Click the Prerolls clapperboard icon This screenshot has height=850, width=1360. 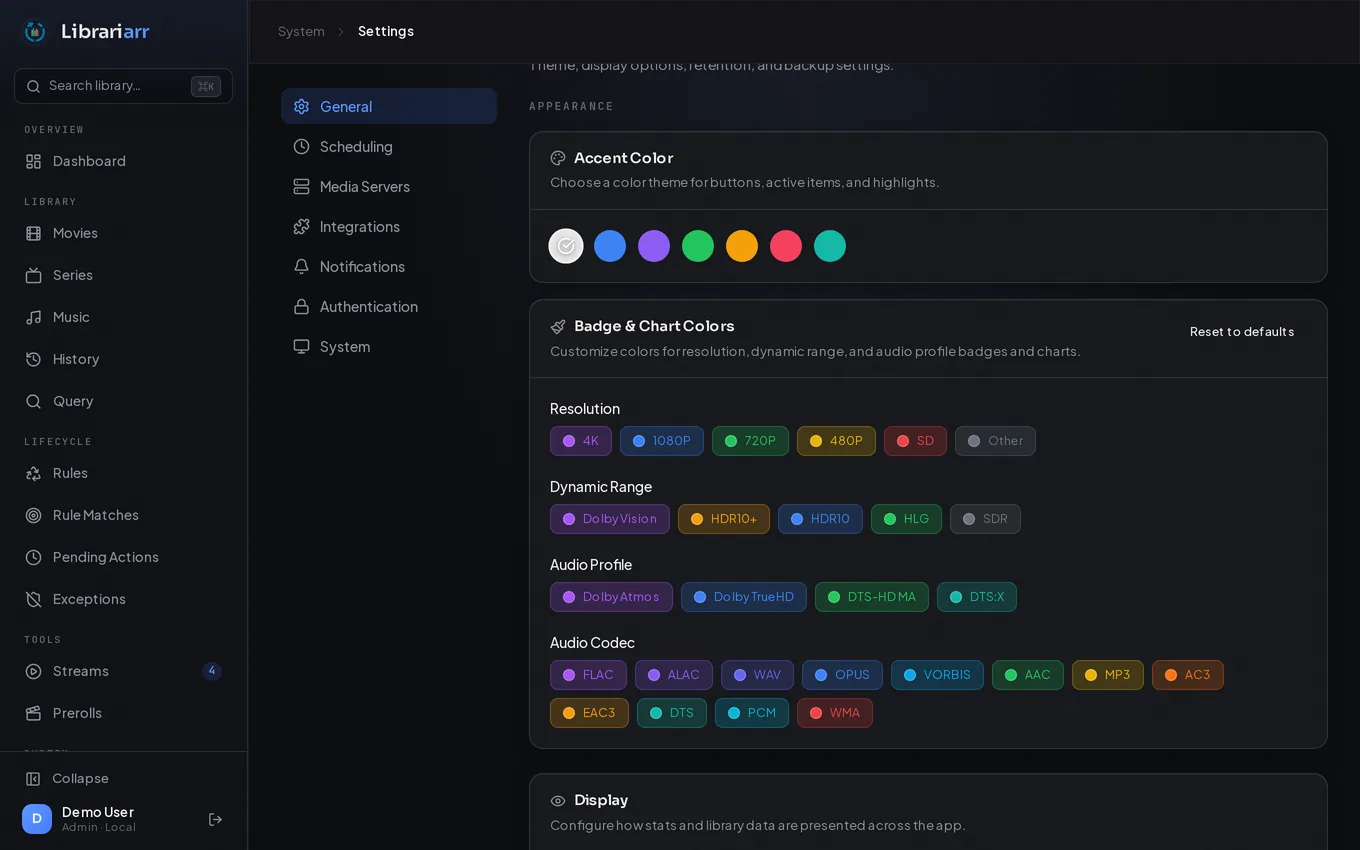pyautogui.click(x=33, y=713)
